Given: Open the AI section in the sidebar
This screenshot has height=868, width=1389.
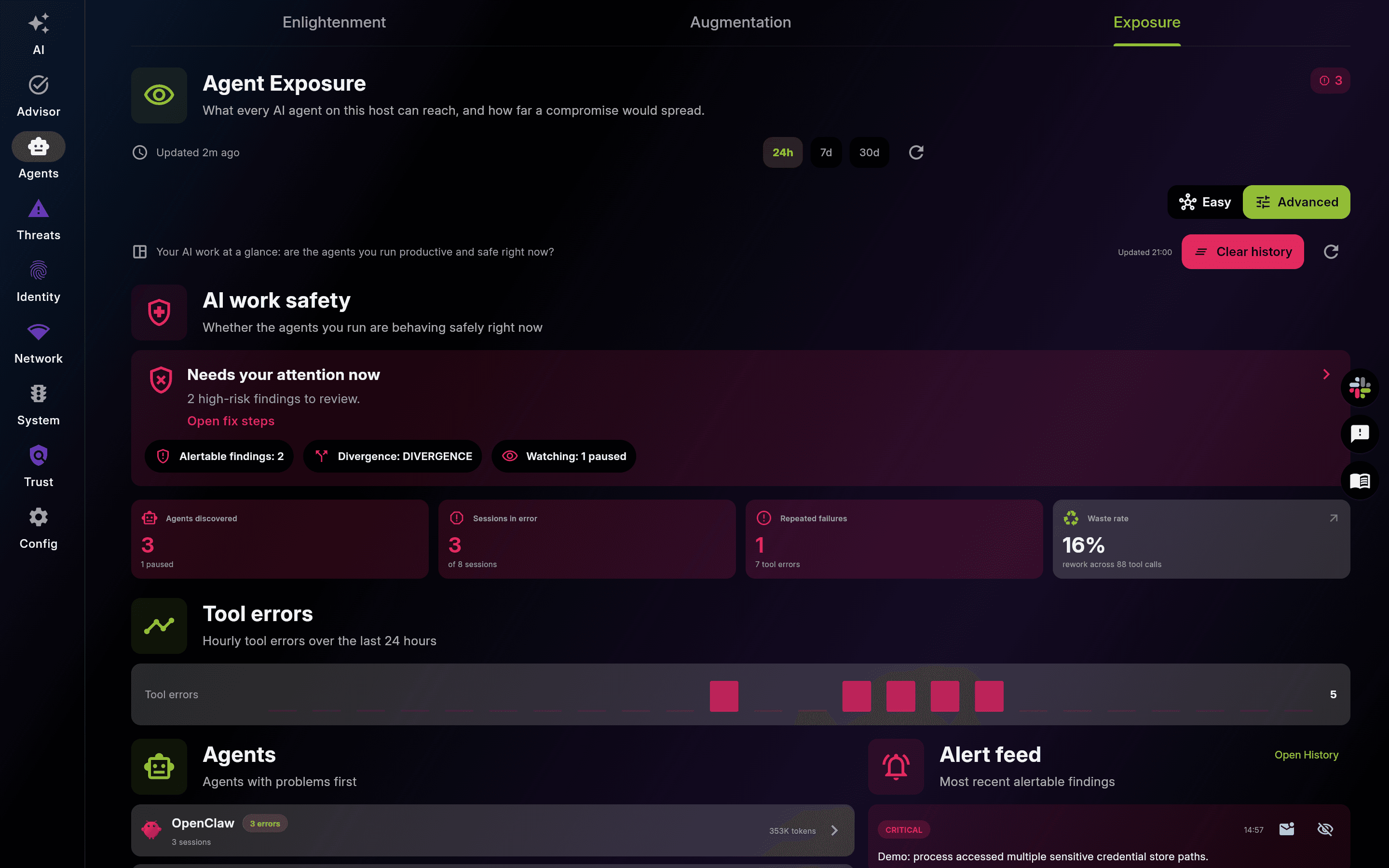Looking at the screenshot, I should point(39,34).
